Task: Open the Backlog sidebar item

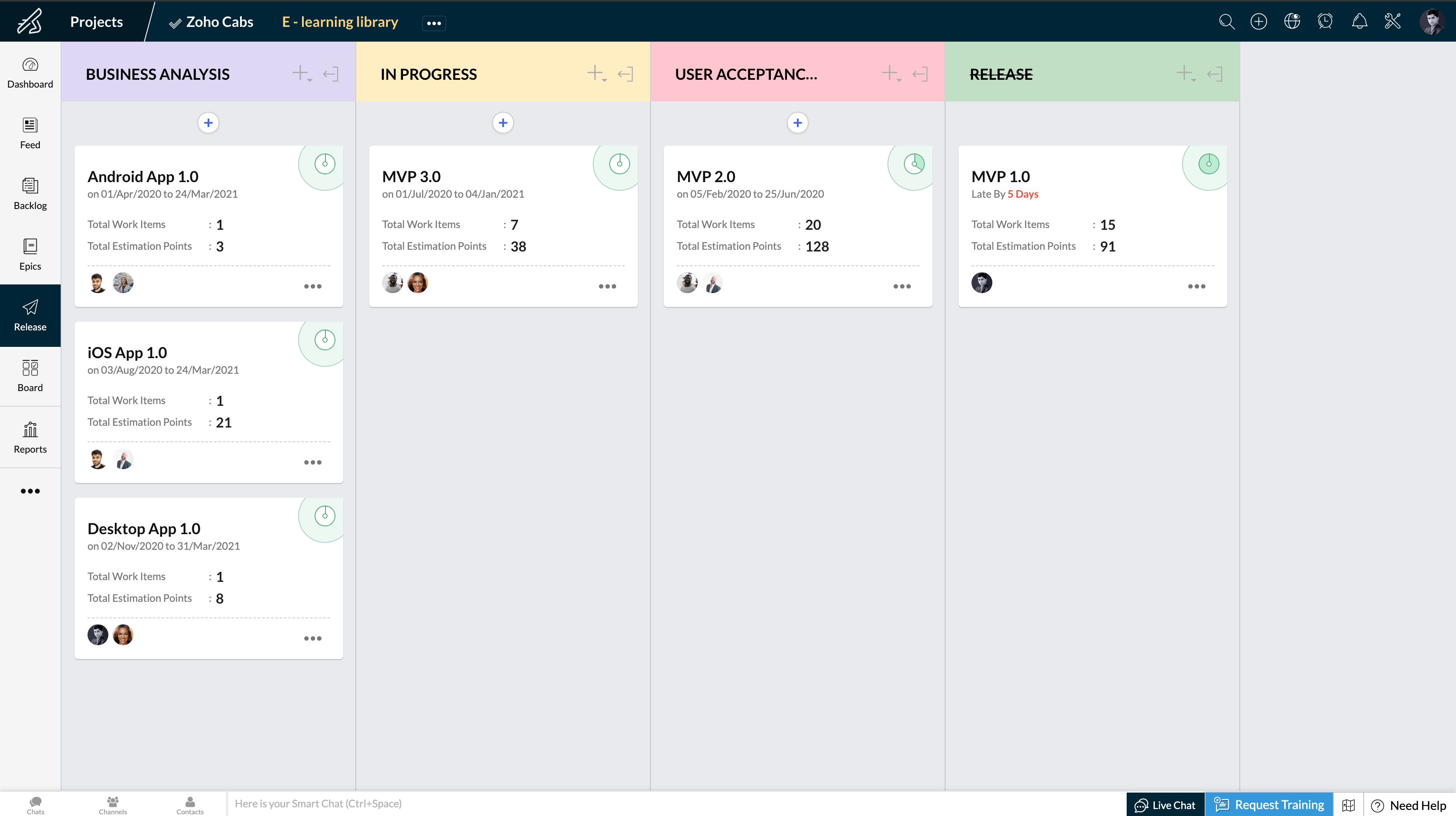Action: tap(30, 195)
